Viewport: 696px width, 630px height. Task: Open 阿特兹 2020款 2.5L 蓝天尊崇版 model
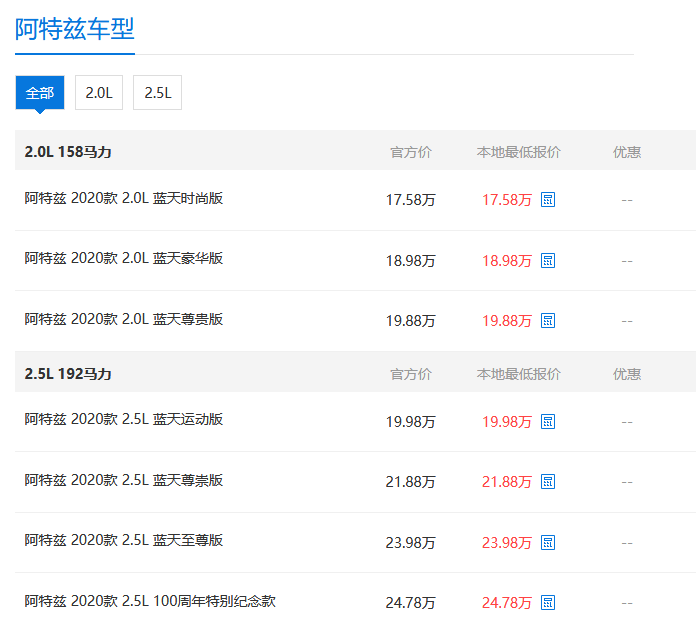124,480
